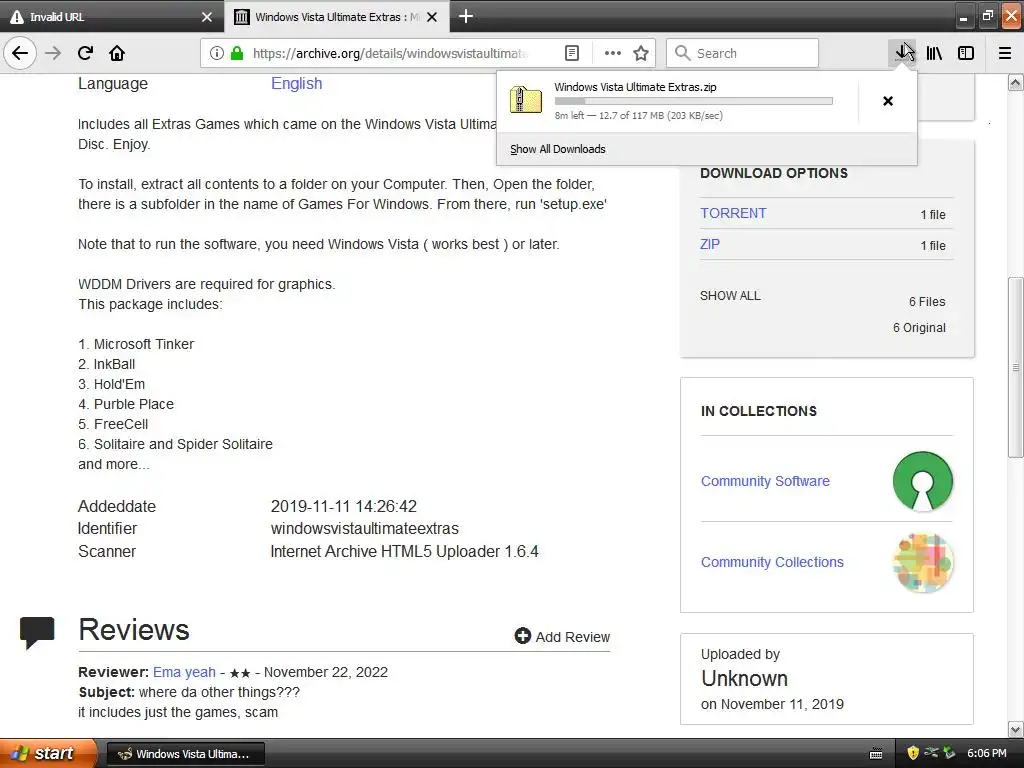Click the identifier windowsvistaultimateextras text

(364, 528)
